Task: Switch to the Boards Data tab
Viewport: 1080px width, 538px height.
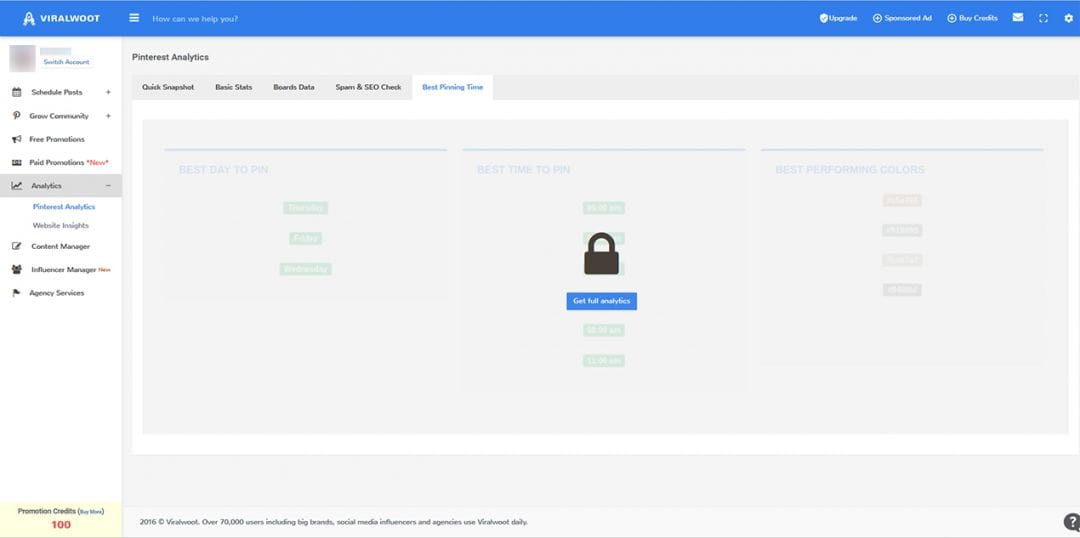Action: (x=293, y=87)
